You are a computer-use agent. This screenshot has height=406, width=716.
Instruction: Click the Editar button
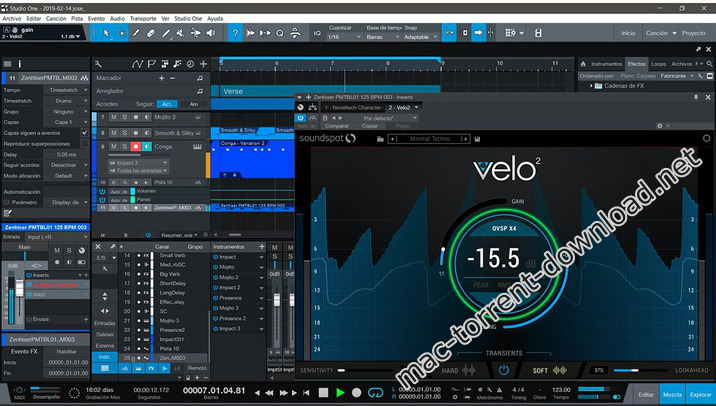pyautogui.click(x=646, y=395)
